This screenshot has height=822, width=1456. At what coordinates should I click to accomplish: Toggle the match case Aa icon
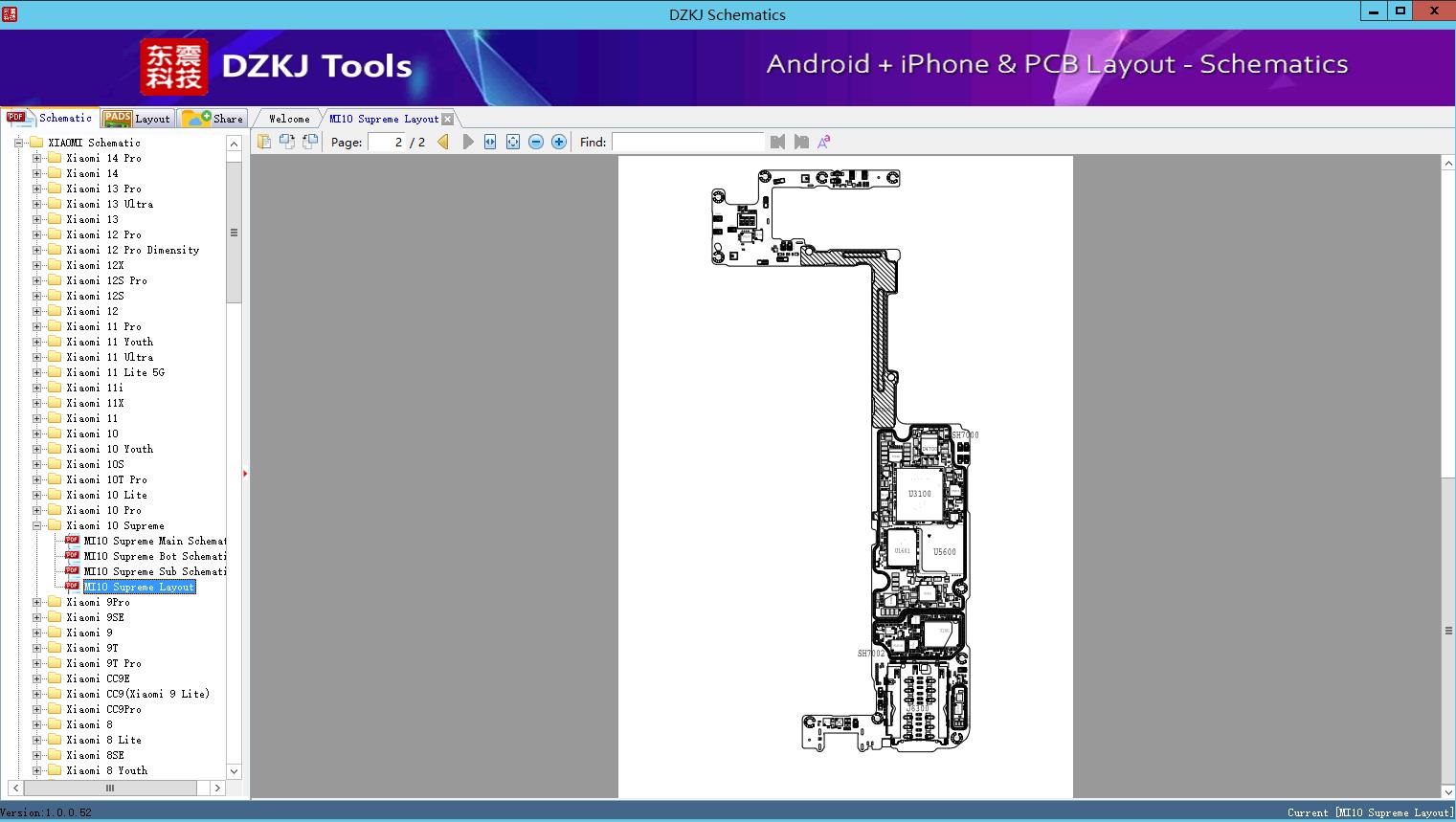(823, 142)
